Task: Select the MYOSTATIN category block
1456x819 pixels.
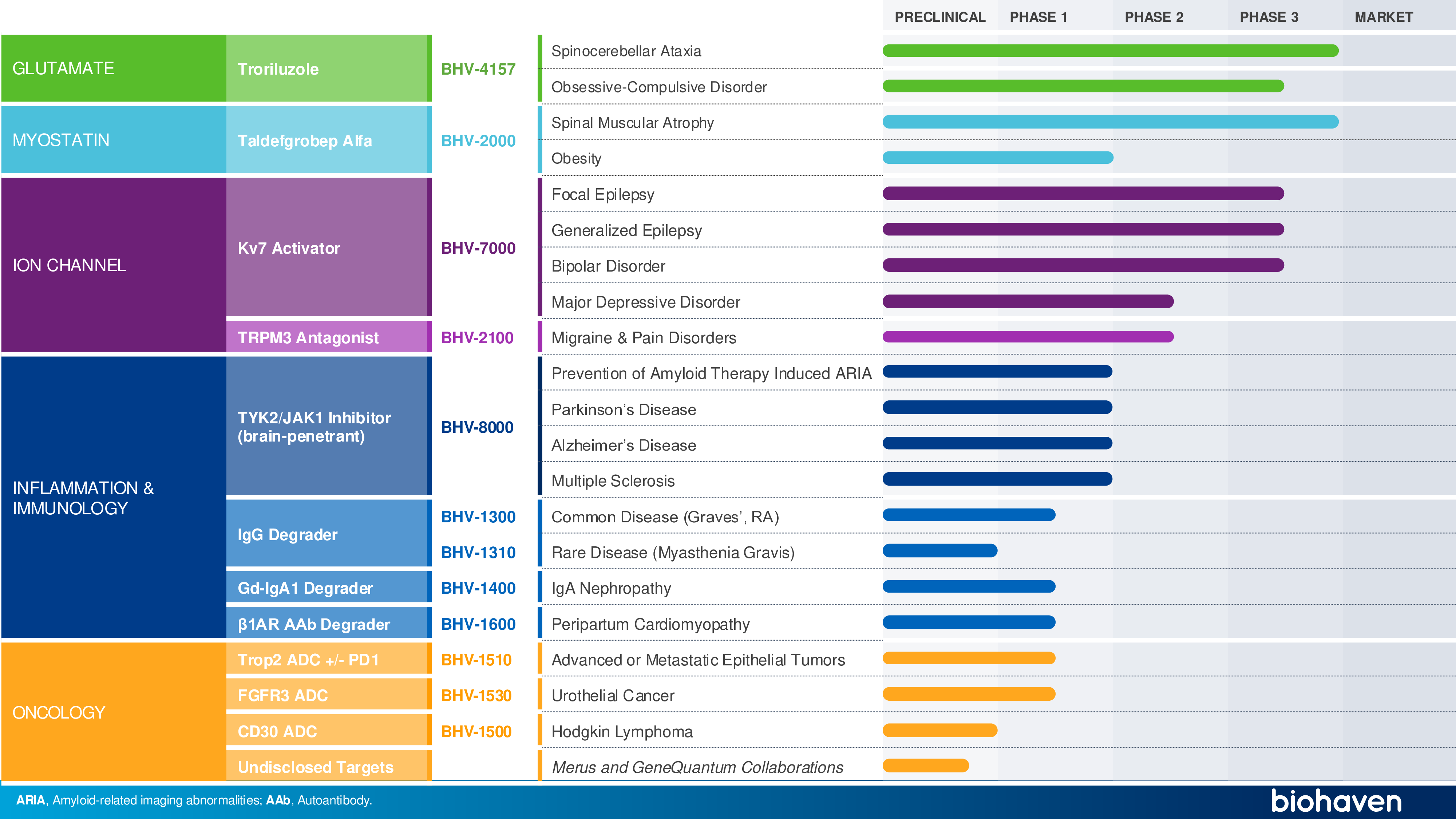Action: click(114, 140)
